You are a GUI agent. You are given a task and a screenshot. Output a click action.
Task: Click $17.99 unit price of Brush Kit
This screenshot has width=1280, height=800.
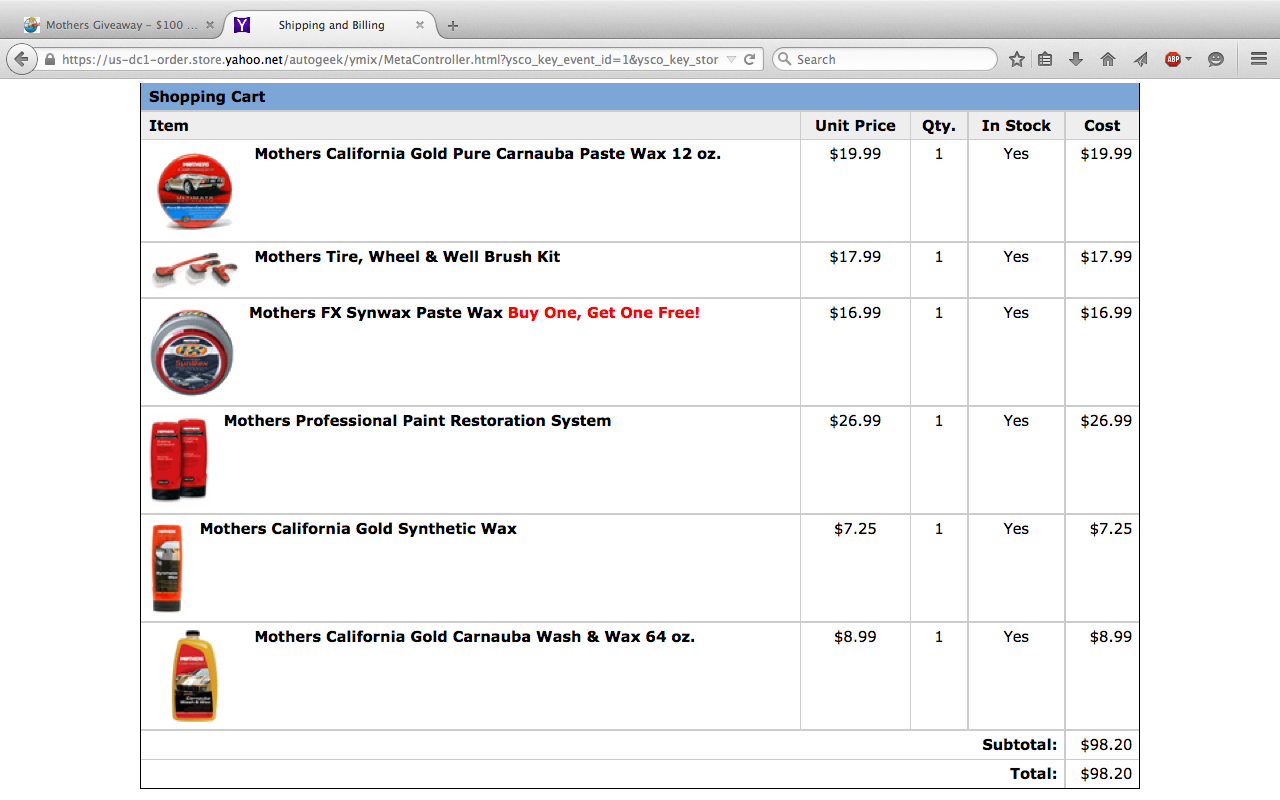[x=855, y=256]
